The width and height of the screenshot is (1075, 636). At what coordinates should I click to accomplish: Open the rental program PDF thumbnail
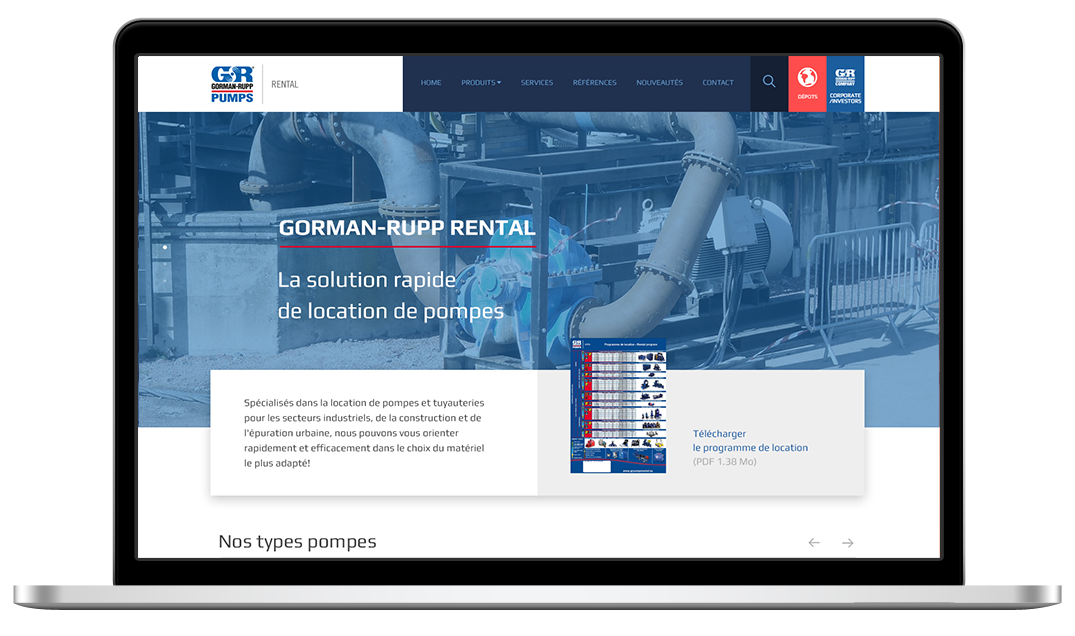[618, 406]
